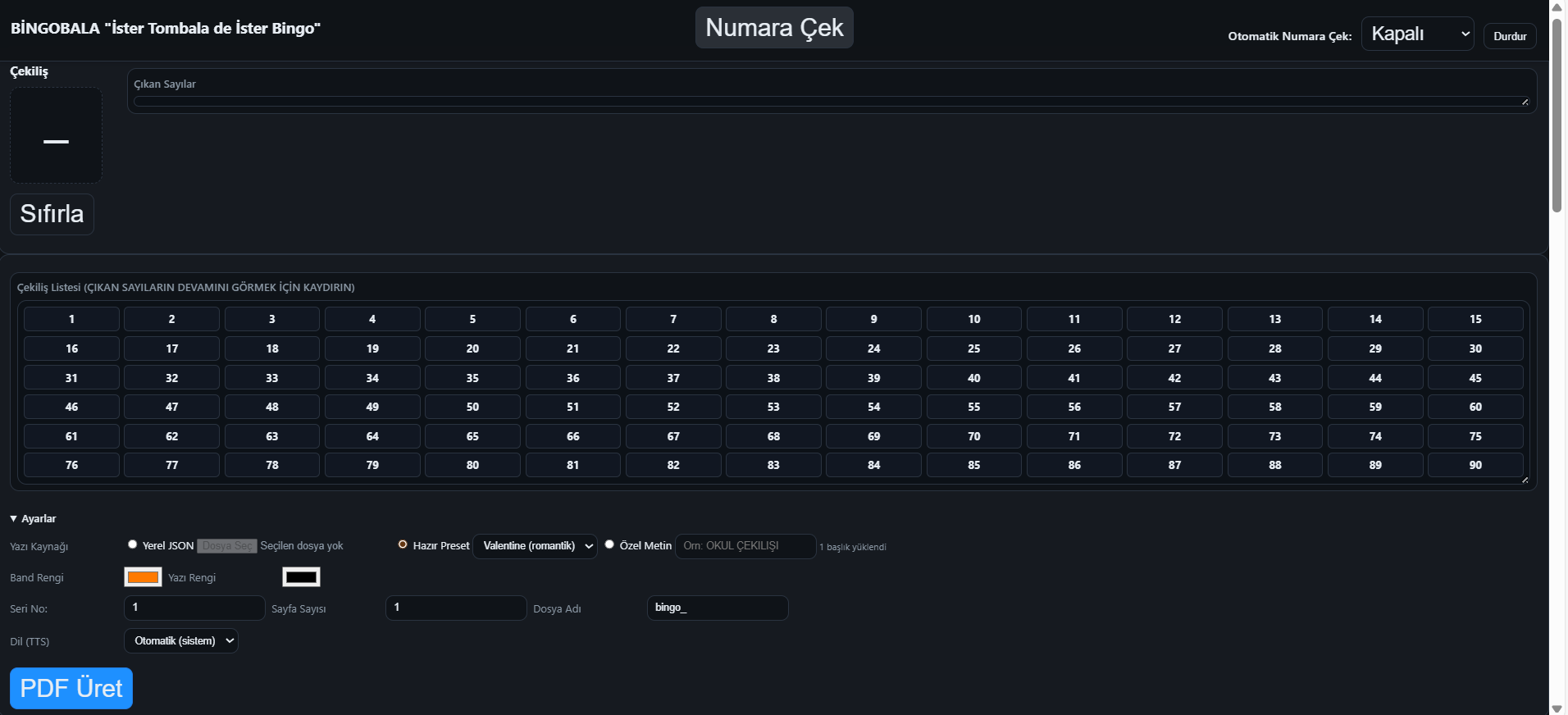Expand the Dil (TTS) language dropdown
Image resolution: width=1568 pixels, height=715 pixels.
coord(181,641)
